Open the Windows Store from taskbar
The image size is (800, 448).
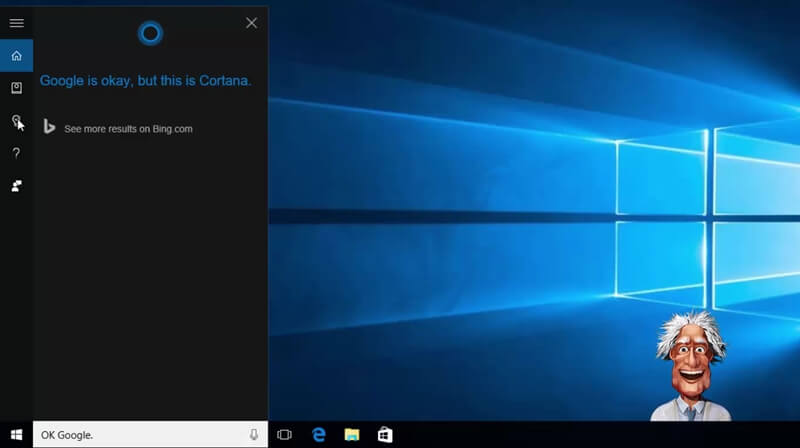point(385,435)
